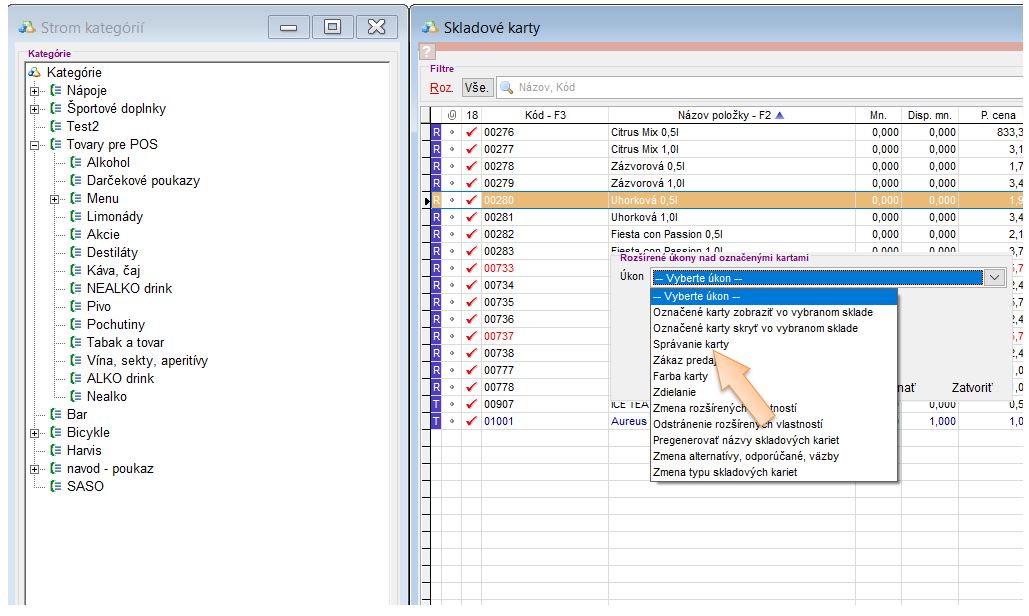This screenshot has height=616, width=1029.
Task: Choose 'Farba karty' in the dropdown list
Action: pos(680,376)
